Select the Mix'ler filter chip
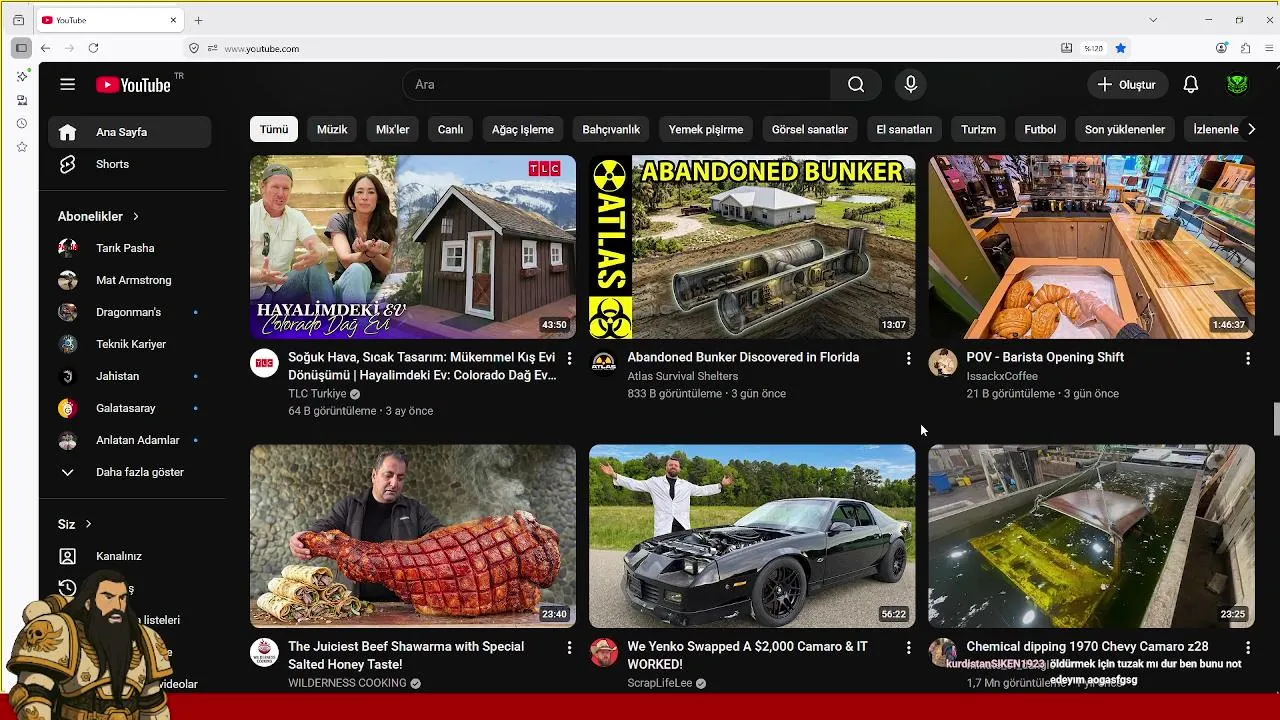1280x720 pixels. [x=392, y=129]
